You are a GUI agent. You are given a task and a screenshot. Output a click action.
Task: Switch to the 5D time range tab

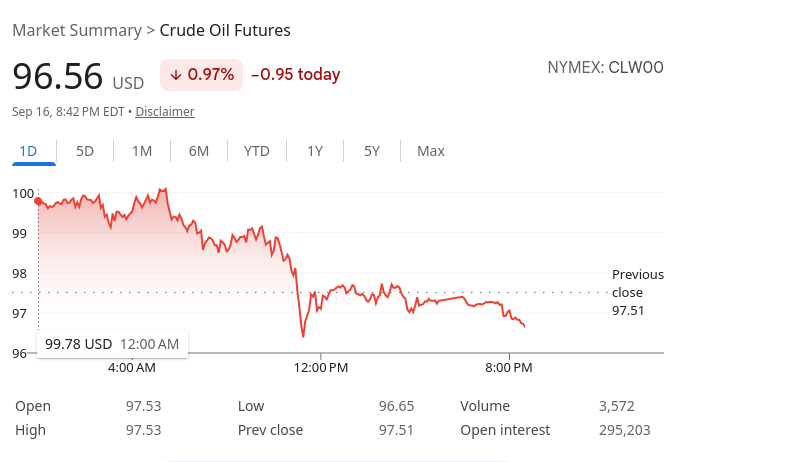click(x=85, y=151)
